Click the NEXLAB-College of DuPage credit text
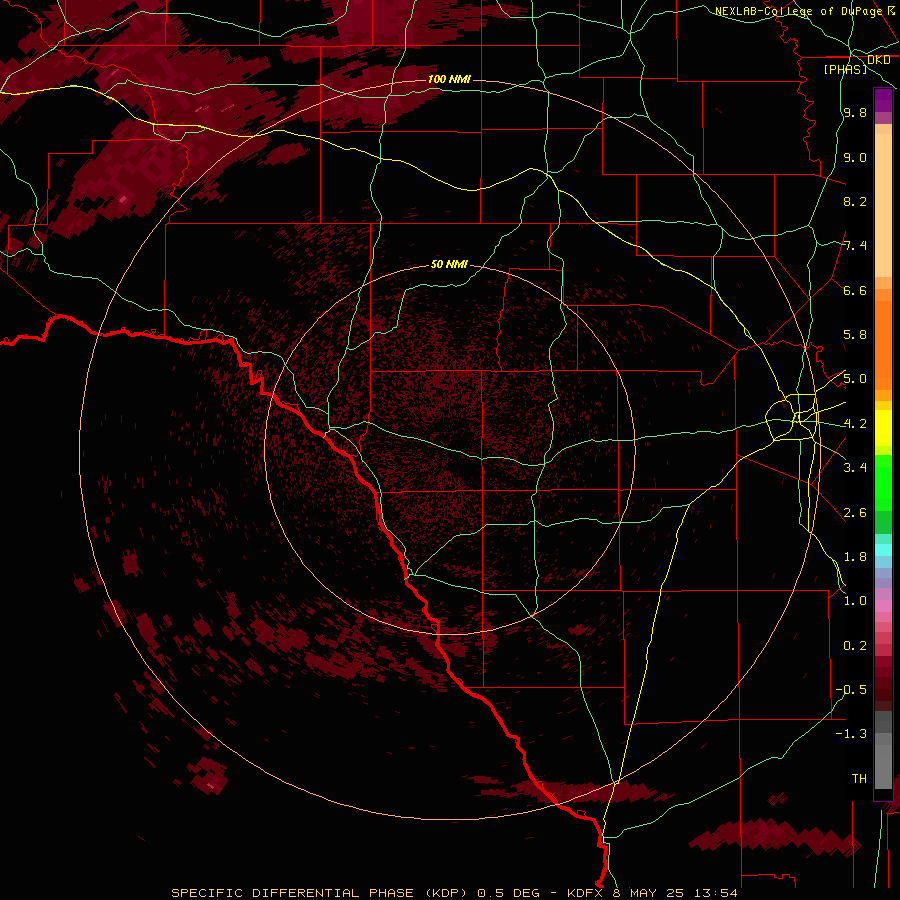This screenshot has width=900, height=900. point(798,11)
